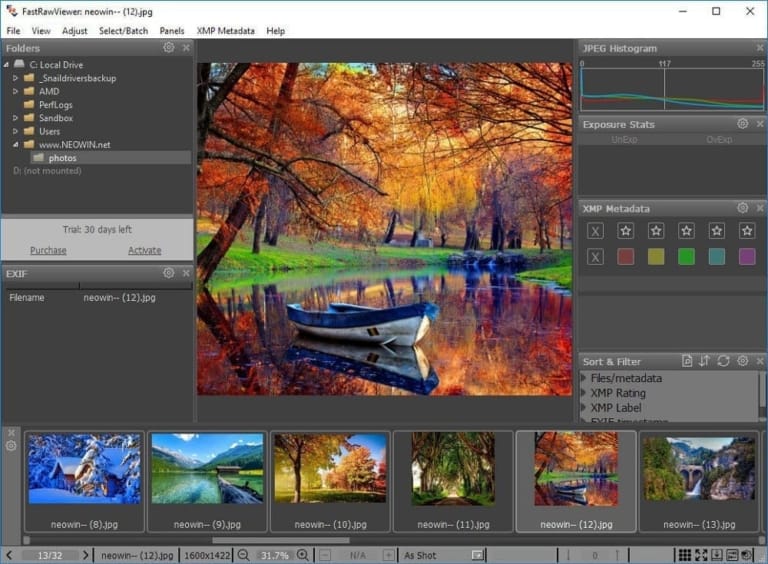This screenshot has height=564, width=768.
Task: Open the Help menu
Action: tap(276, 31)
